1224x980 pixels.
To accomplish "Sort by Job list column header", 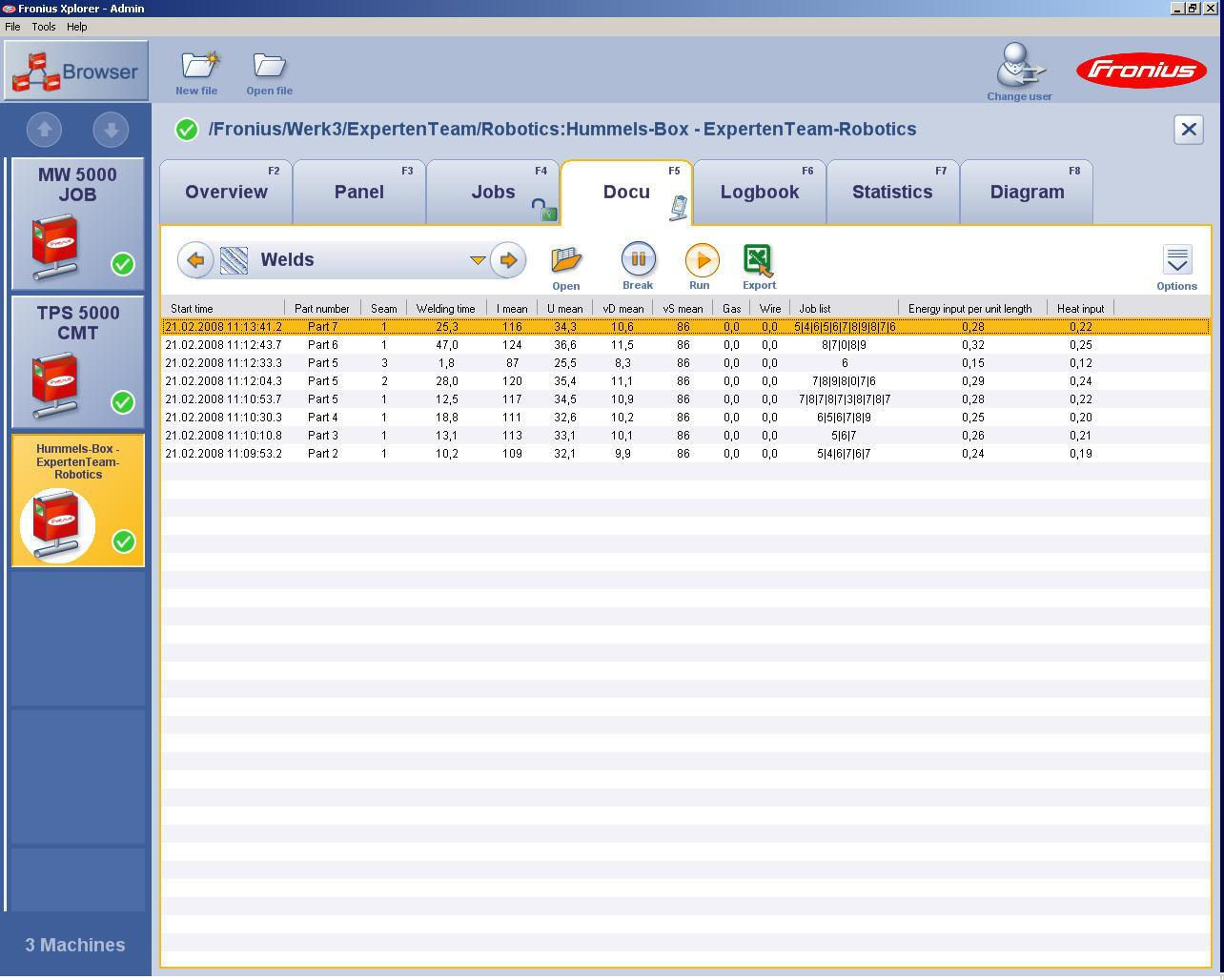I will pyautogui.click(x=844, y=308).
